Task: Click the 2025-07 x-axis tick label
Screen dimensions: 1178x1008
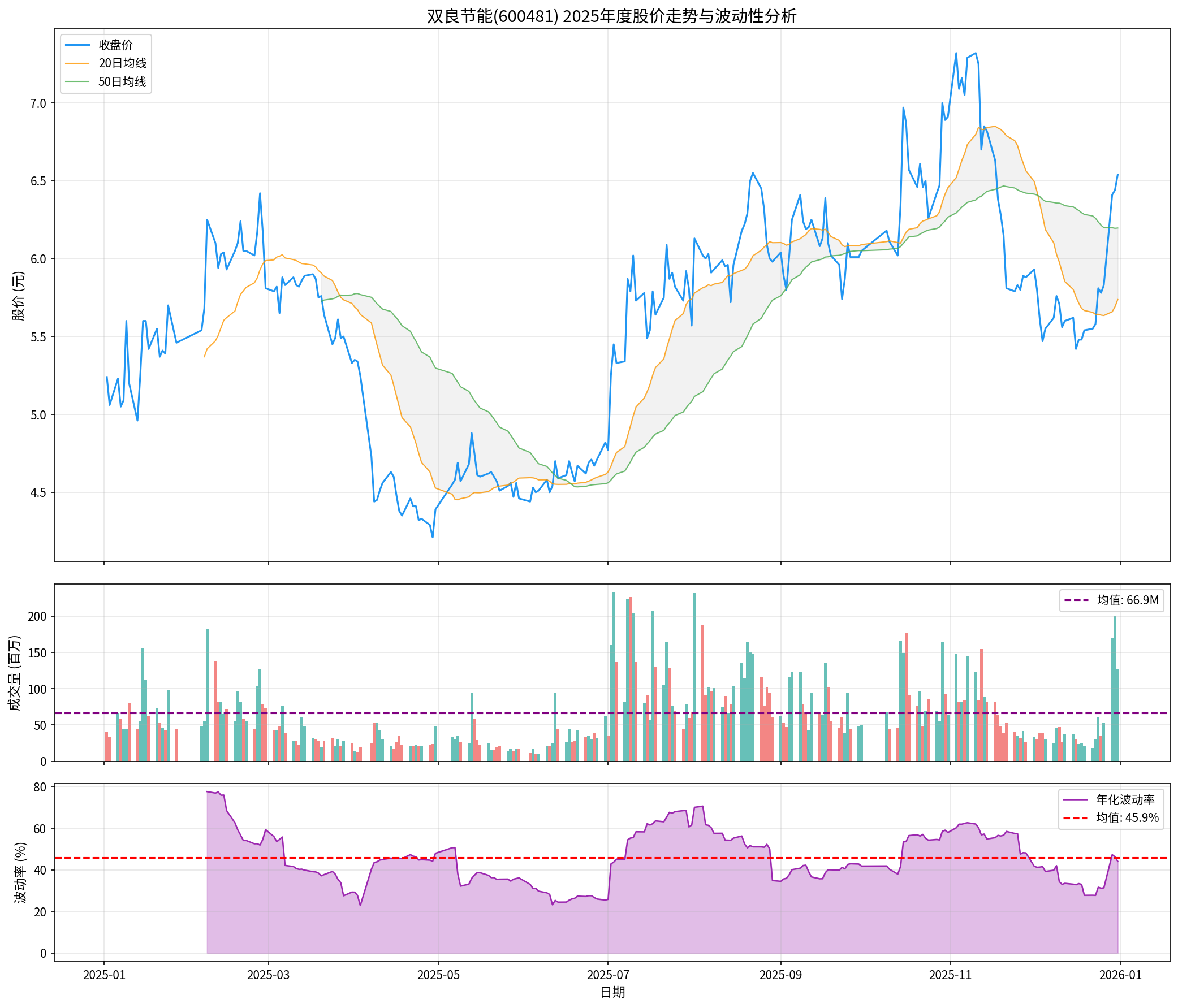Action: (x=608, y=975)
